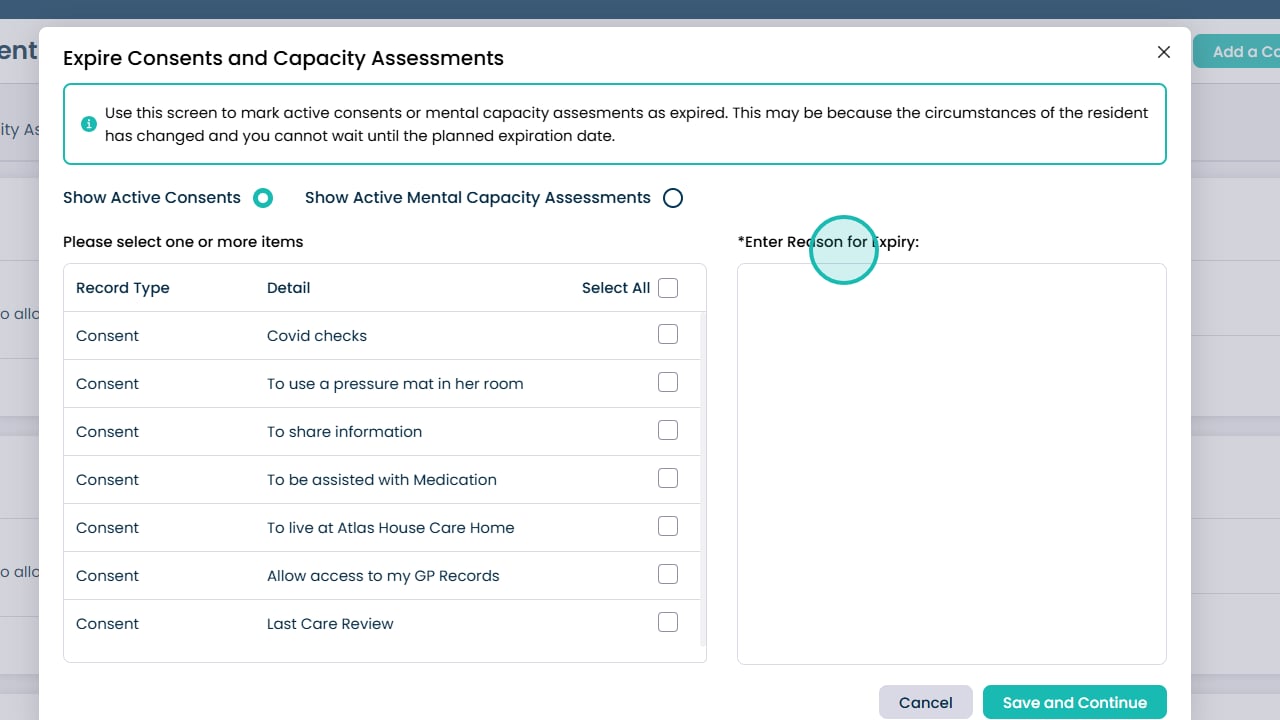The height and width of the screenshot is (720, 1280).
Task: Close the Expire Consents dialog
Action: point(1163,52)
